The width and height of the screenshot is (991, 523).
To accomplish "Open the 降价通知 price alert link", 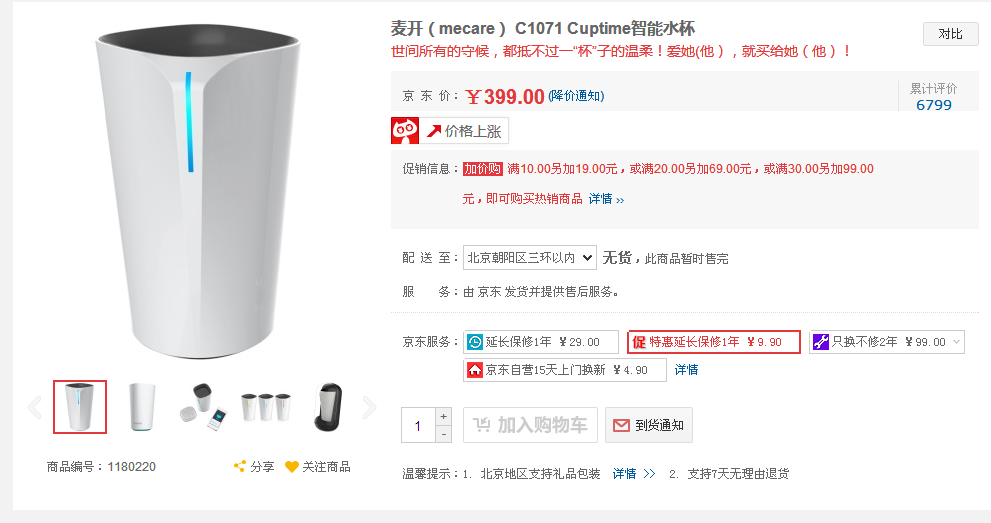I will coord(576,96).
